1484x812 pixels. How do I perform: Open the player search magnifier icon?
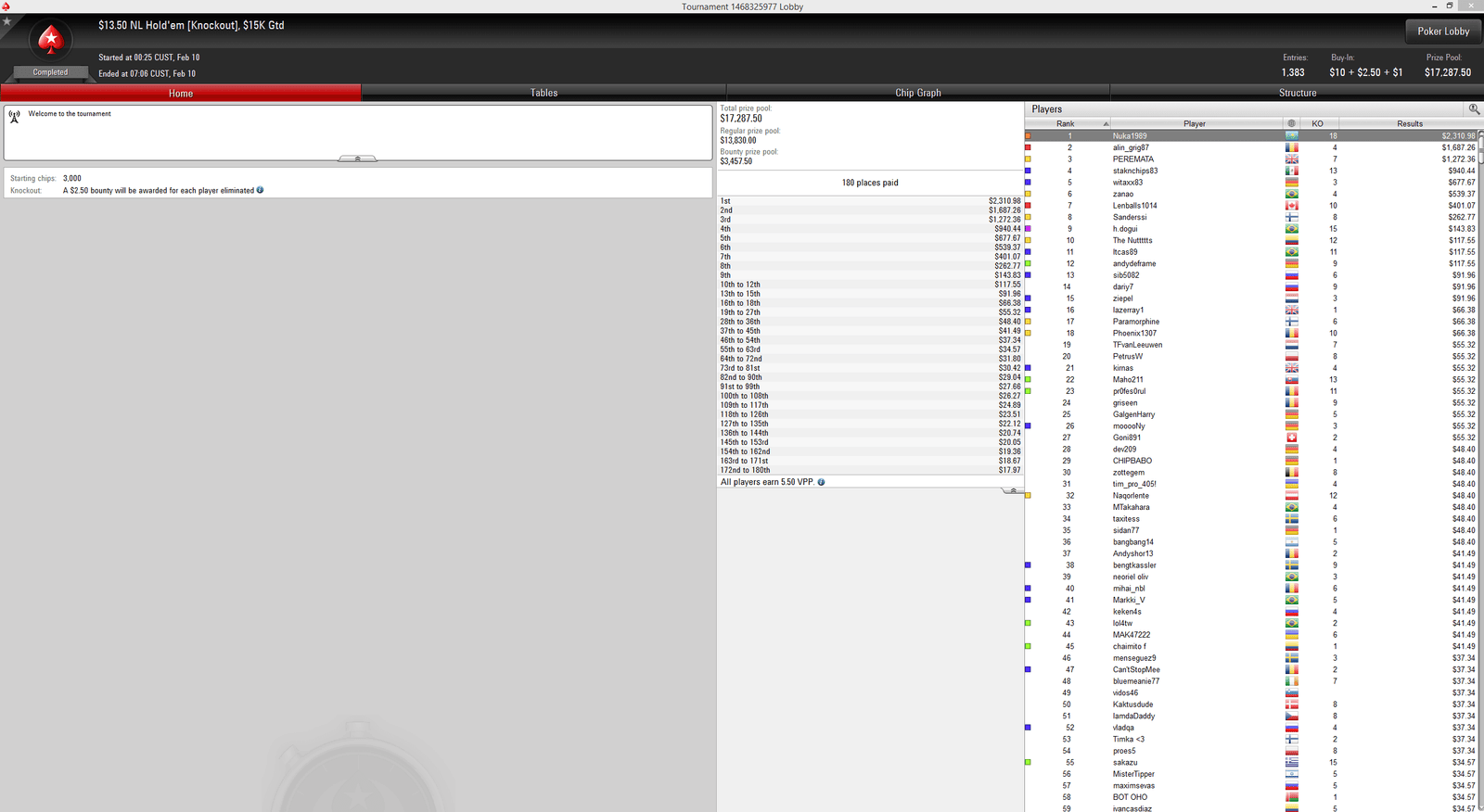(1473, 109)
